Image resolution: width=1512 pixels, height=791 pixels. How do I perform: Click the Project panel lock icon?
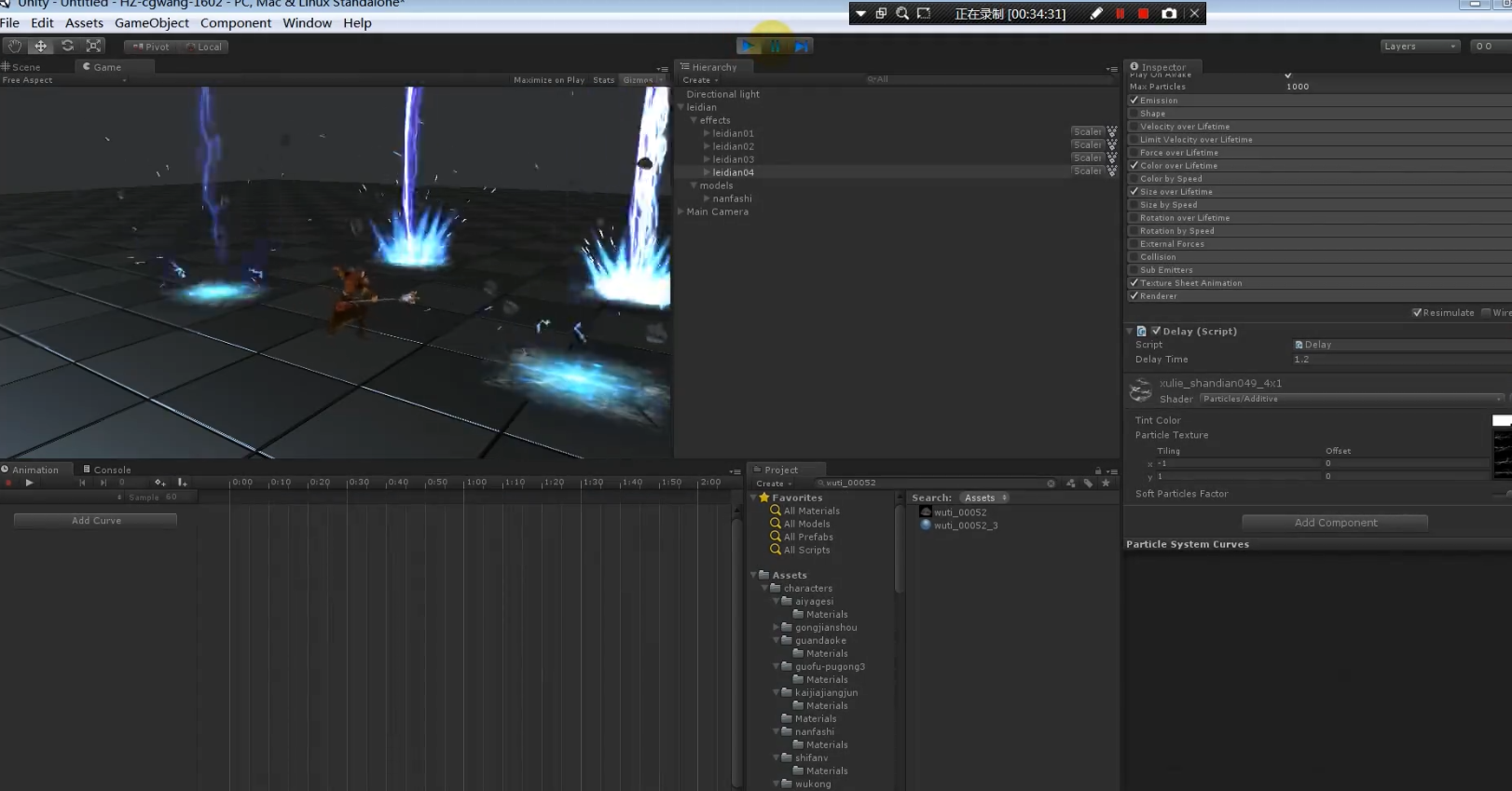tap(1098, 471)
